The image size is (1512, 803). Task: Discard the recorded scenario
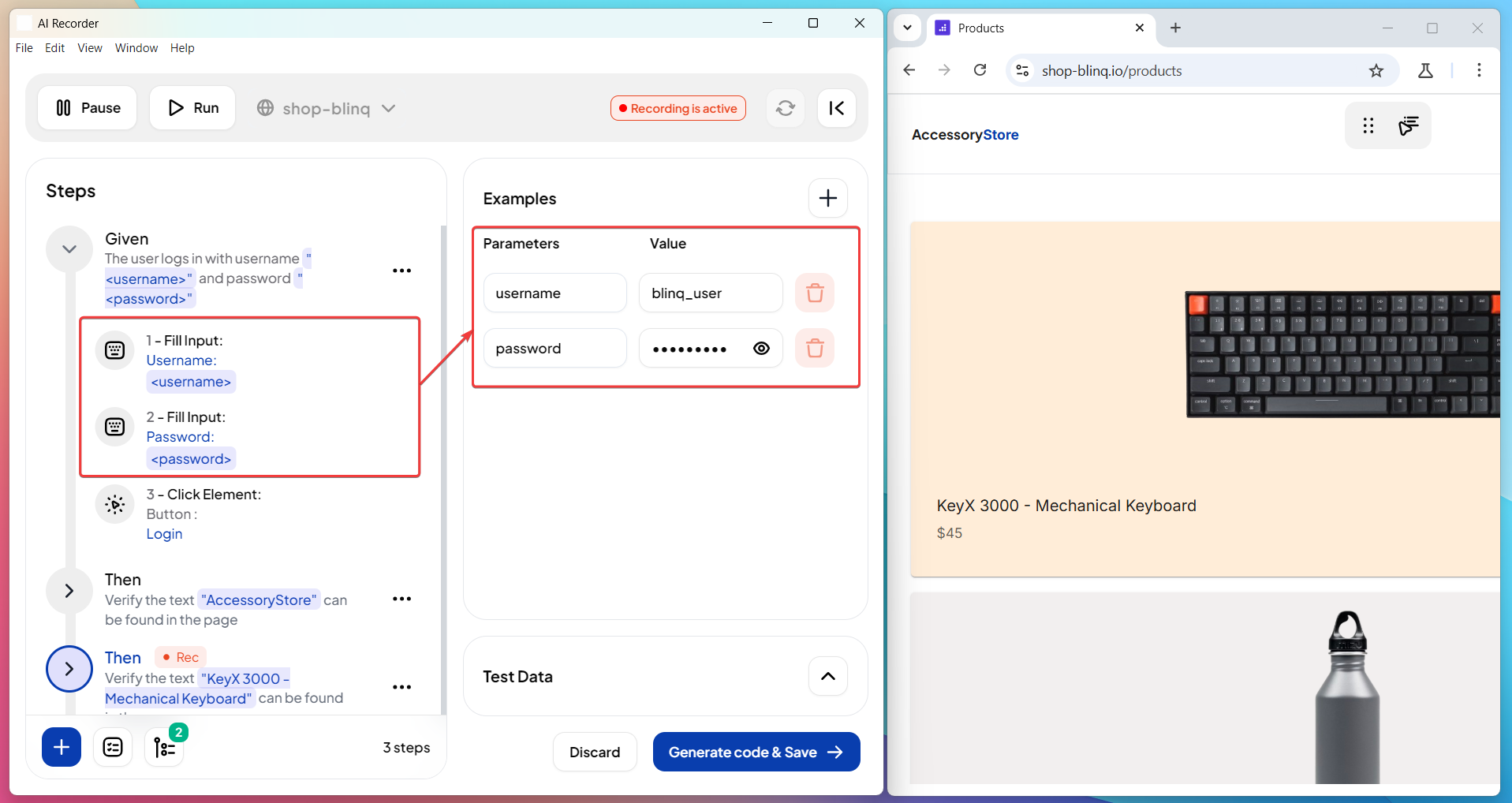pos(595,753)
